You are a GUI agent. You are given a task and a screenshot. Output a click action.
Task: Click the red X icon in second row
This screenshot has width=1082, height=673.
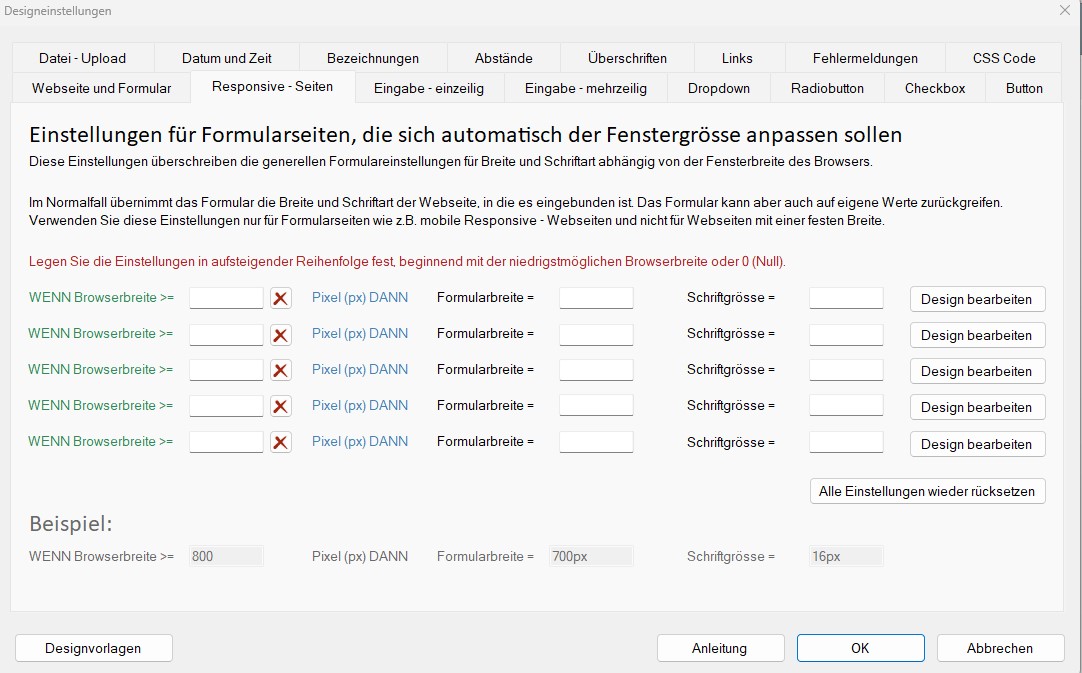pos(281,334)
